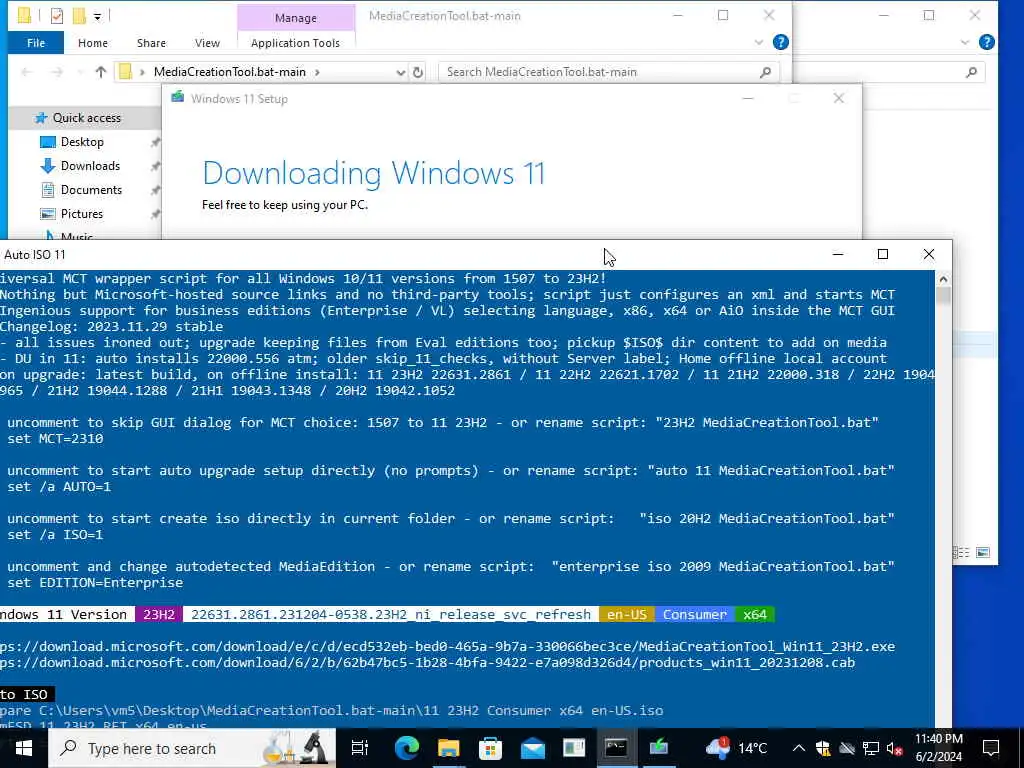This screenshot has width=1024, height=768.
Task: Switch to Windows 11 Setup taskbar icon
Action: (x=658, y=748)
